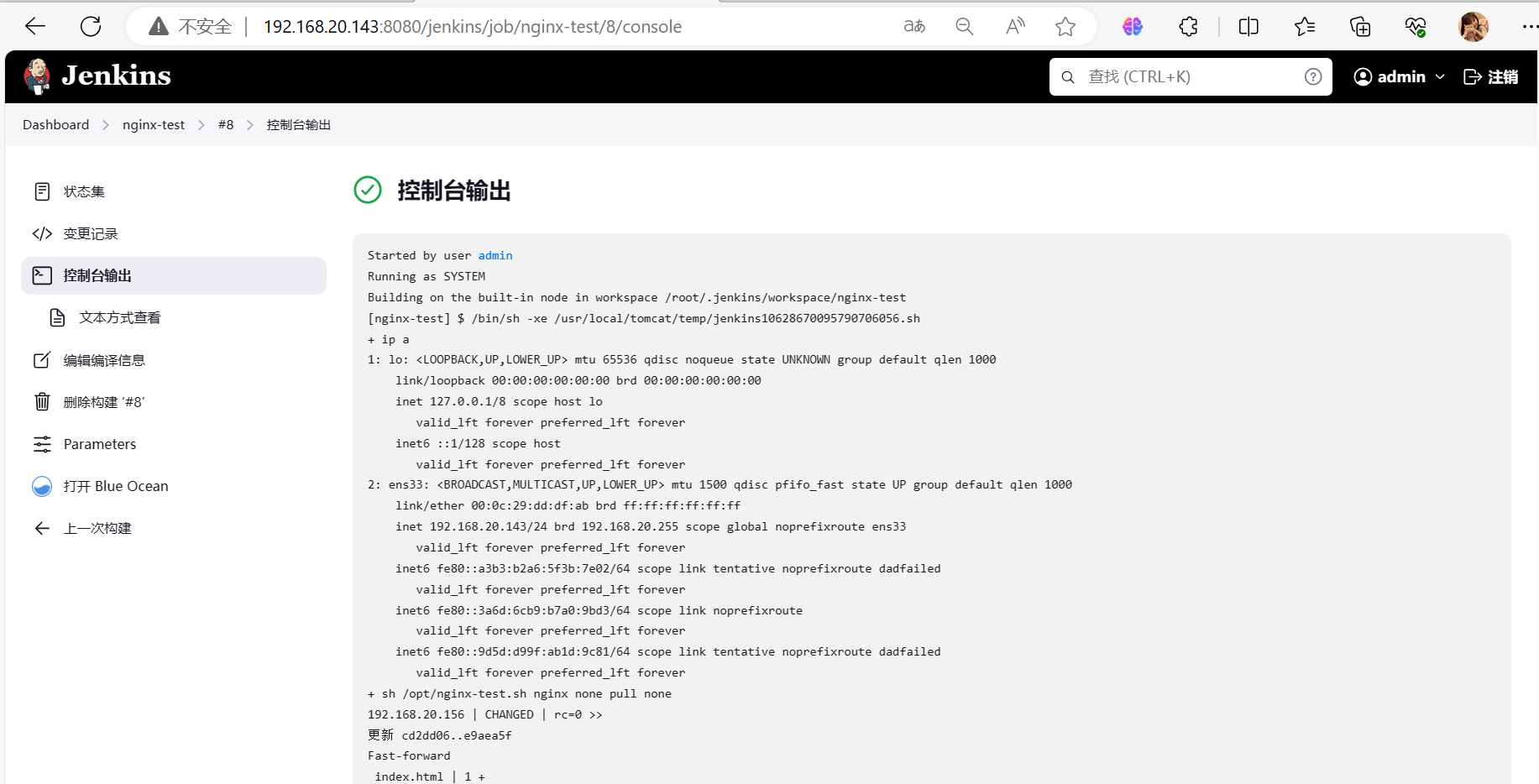Screen dimensions: 1539x784
Task: Open the Copilot brain icon in toolbar
Action: [1133, 27]
